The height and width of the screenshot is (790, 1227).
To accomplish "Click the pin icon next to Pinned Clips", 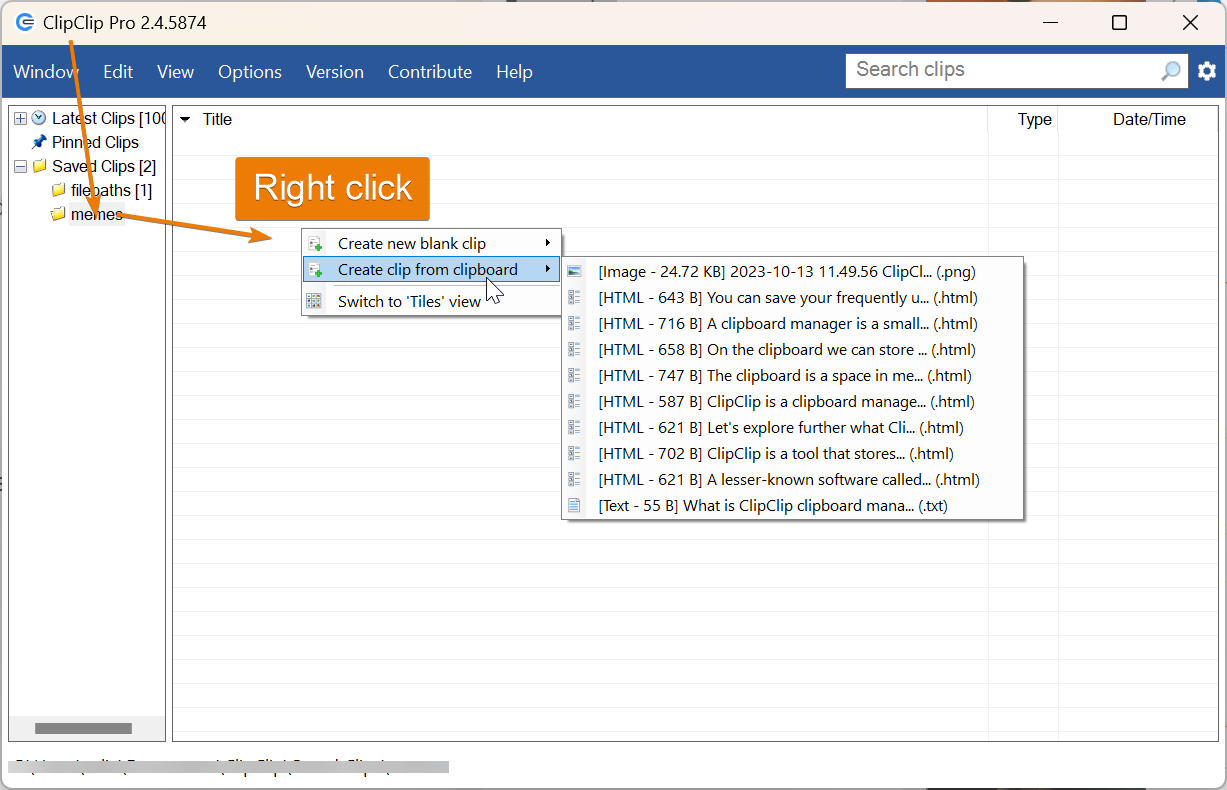I will [x=40, y=142].
